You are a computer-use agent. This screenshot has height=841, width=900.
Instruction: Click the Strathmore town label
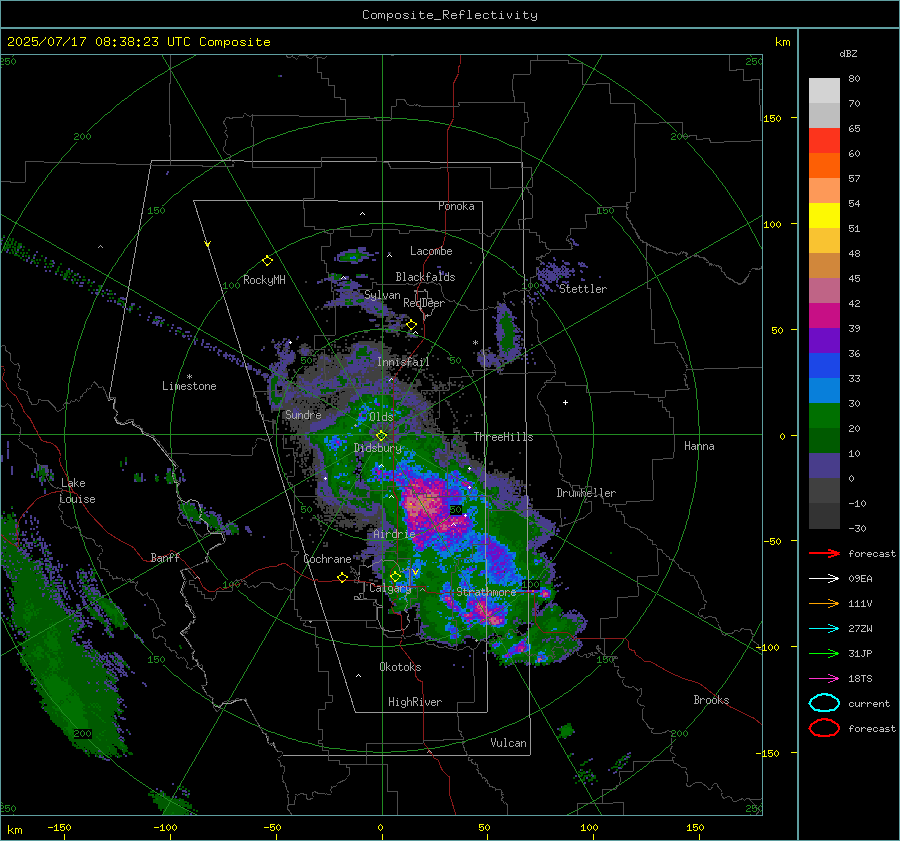pos(486,591)
